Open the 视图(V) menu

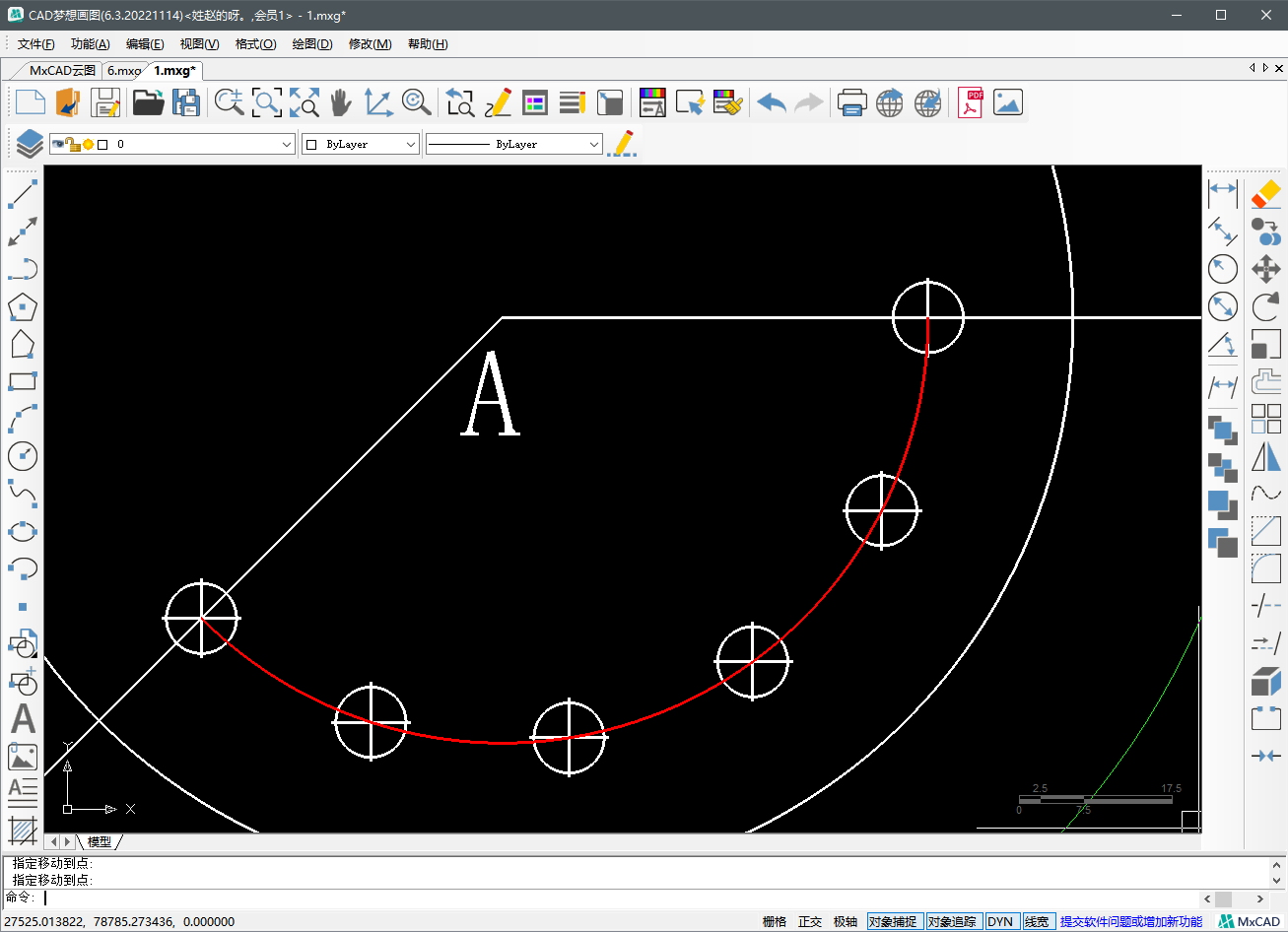pos(199,44)
